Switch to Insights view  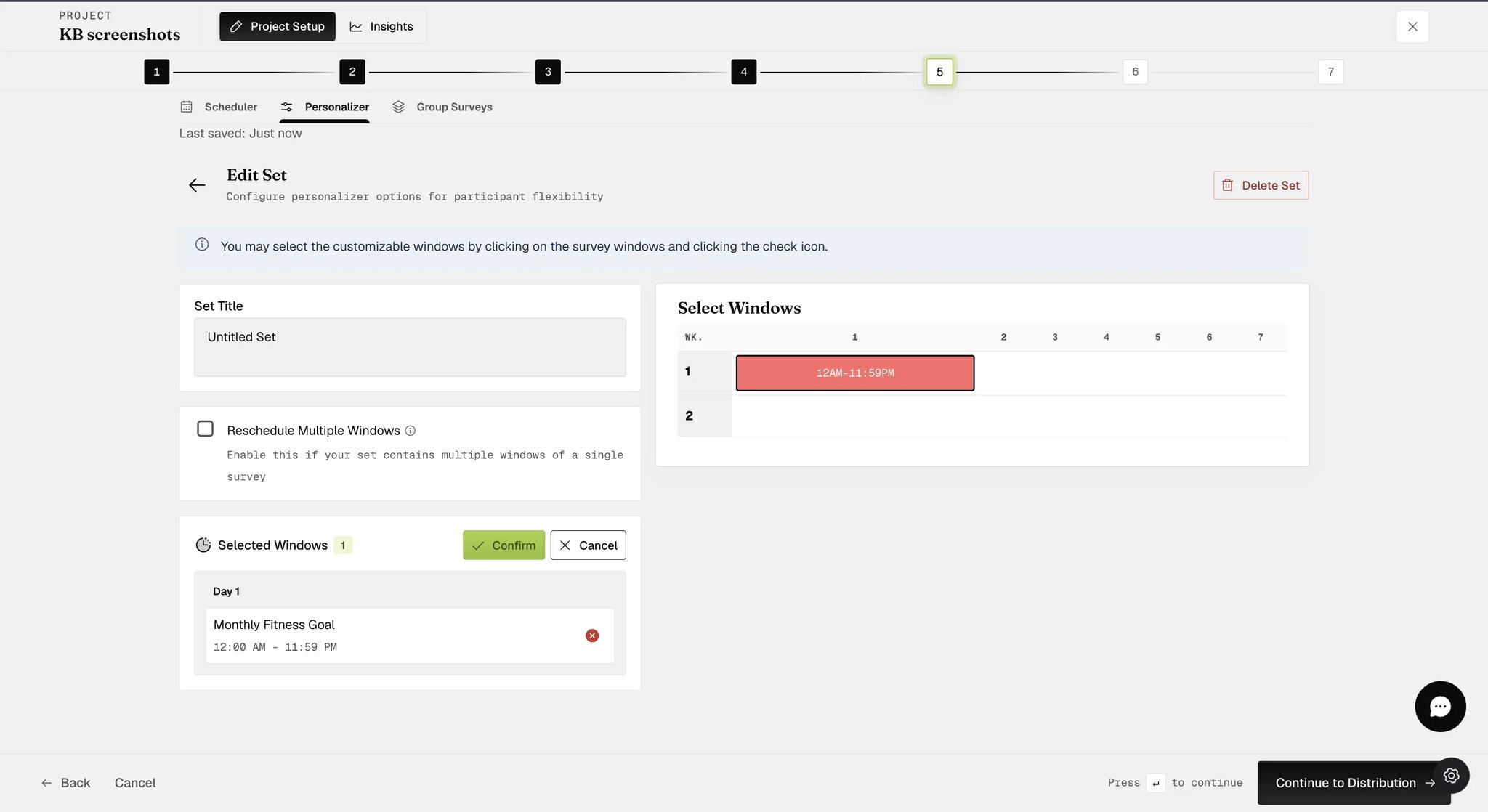(381, 26)
